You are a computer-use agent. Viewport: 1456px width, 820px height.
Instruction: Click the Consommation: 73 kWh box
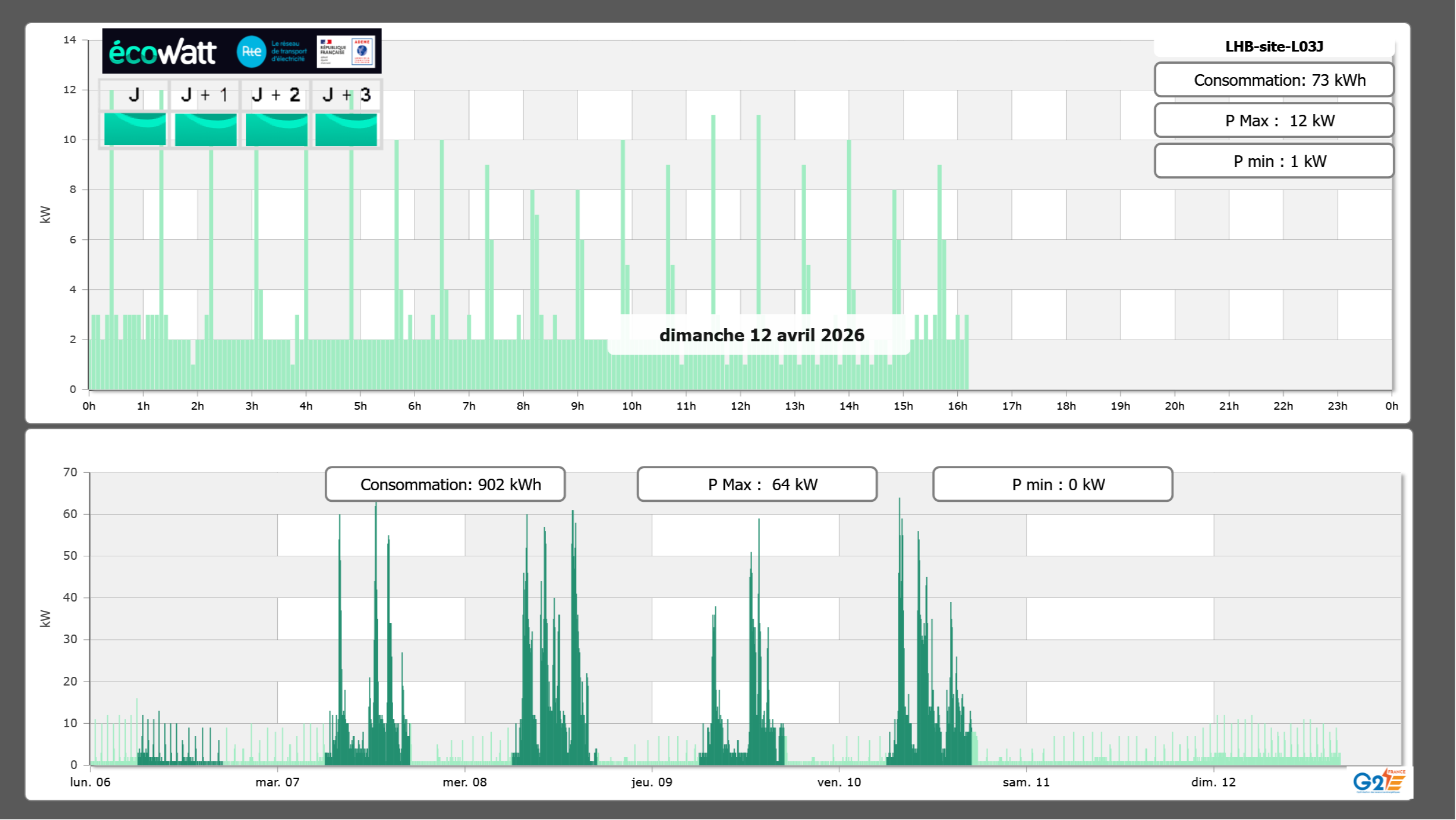coord(1274,80)
